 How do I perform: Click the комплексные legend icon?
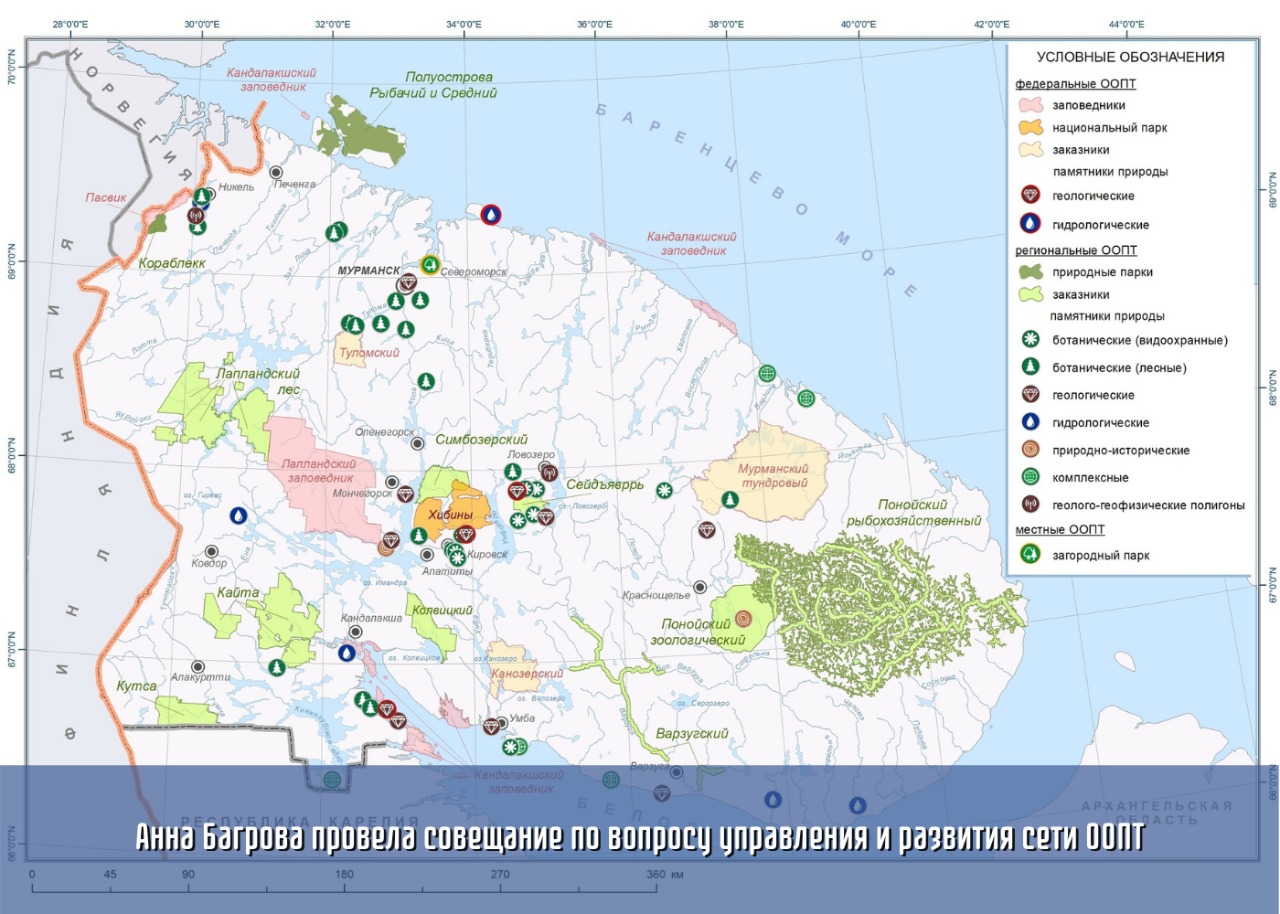click(1031, 478)
